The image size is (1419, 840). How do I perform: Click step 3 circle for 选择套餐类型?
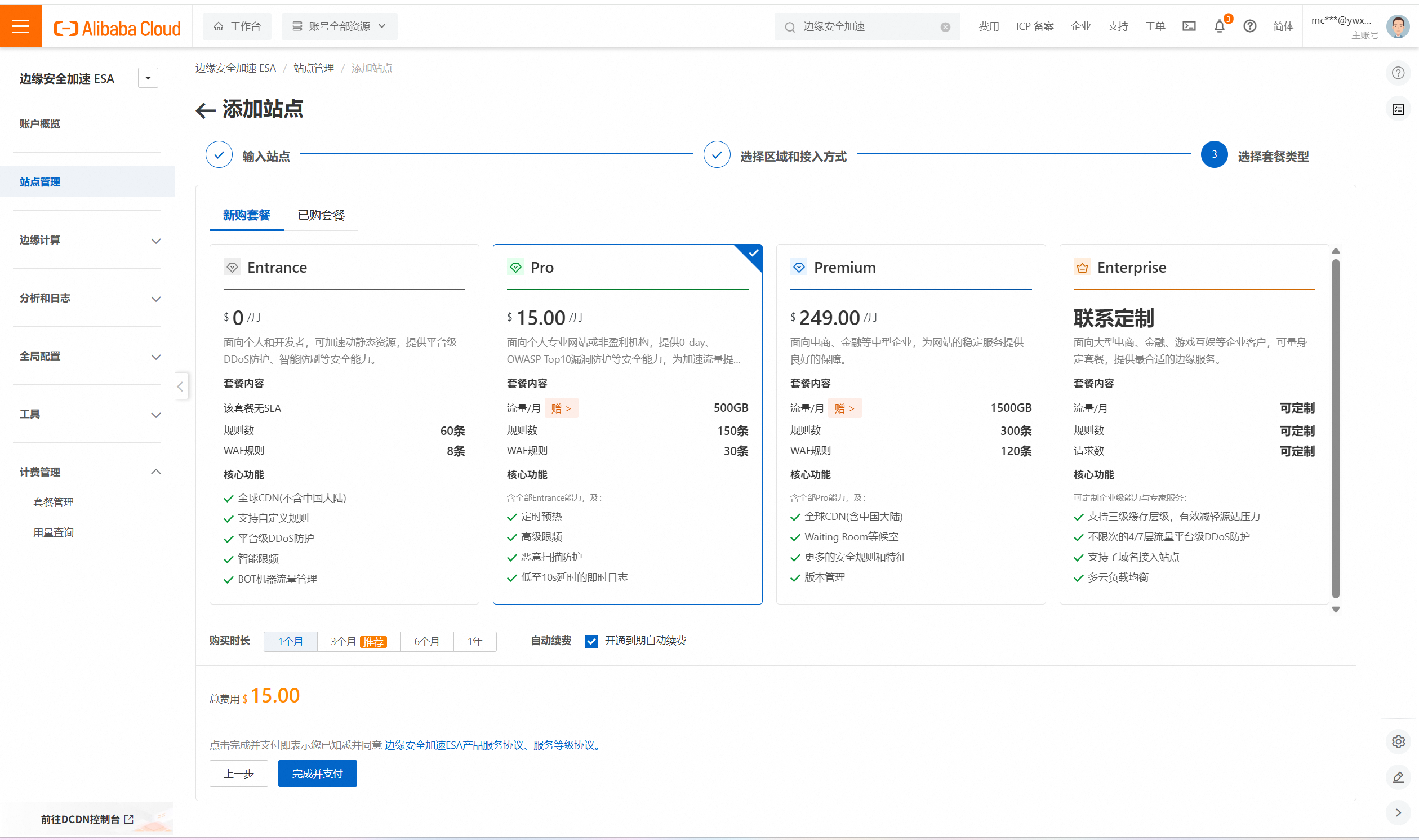(1213, 154)
